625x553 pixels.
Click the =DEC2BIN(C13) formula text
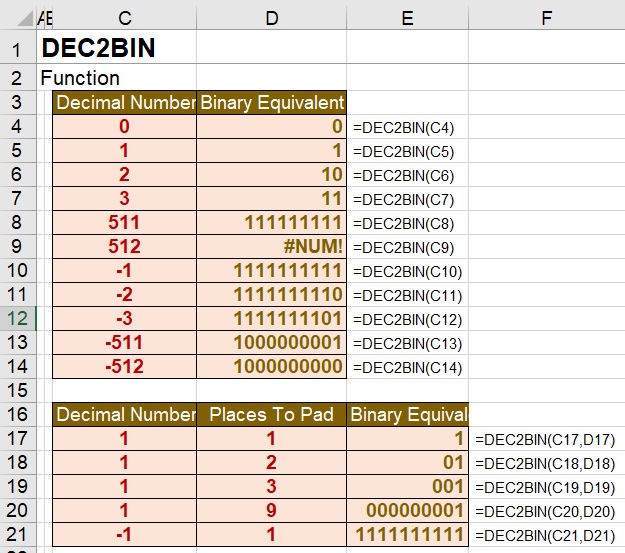point(407,344)
